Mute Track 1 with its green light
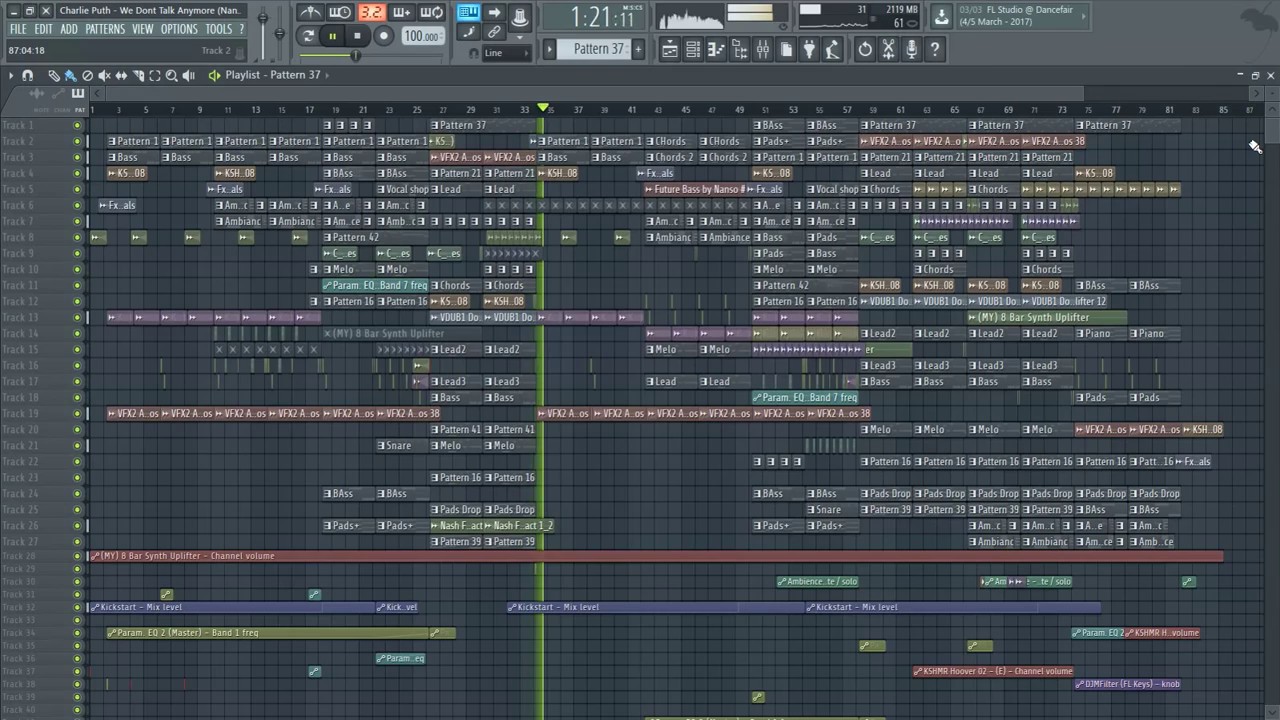This screenshot has height=720, width=1280. (x=77, y=125)
